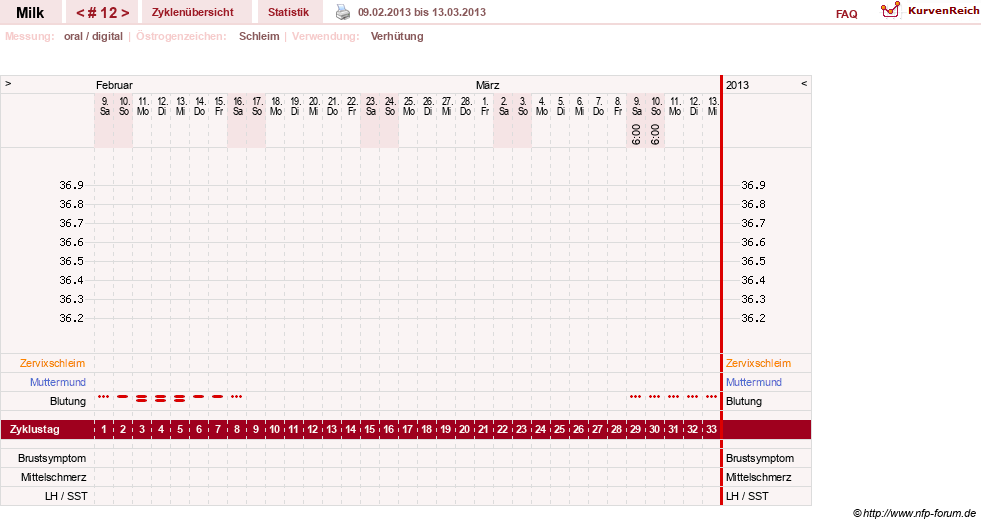Go to next cycle with the right angle bracket
981x525 pixels.
pos(125,13)
